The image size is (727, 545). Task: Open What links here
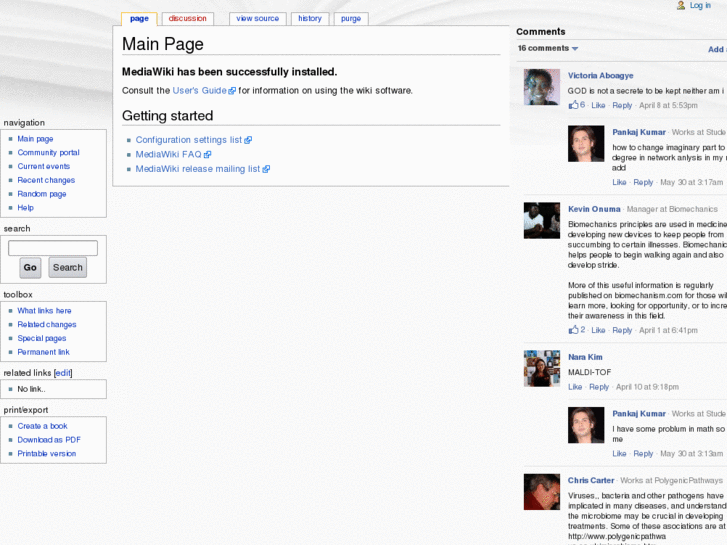(45, 311)
